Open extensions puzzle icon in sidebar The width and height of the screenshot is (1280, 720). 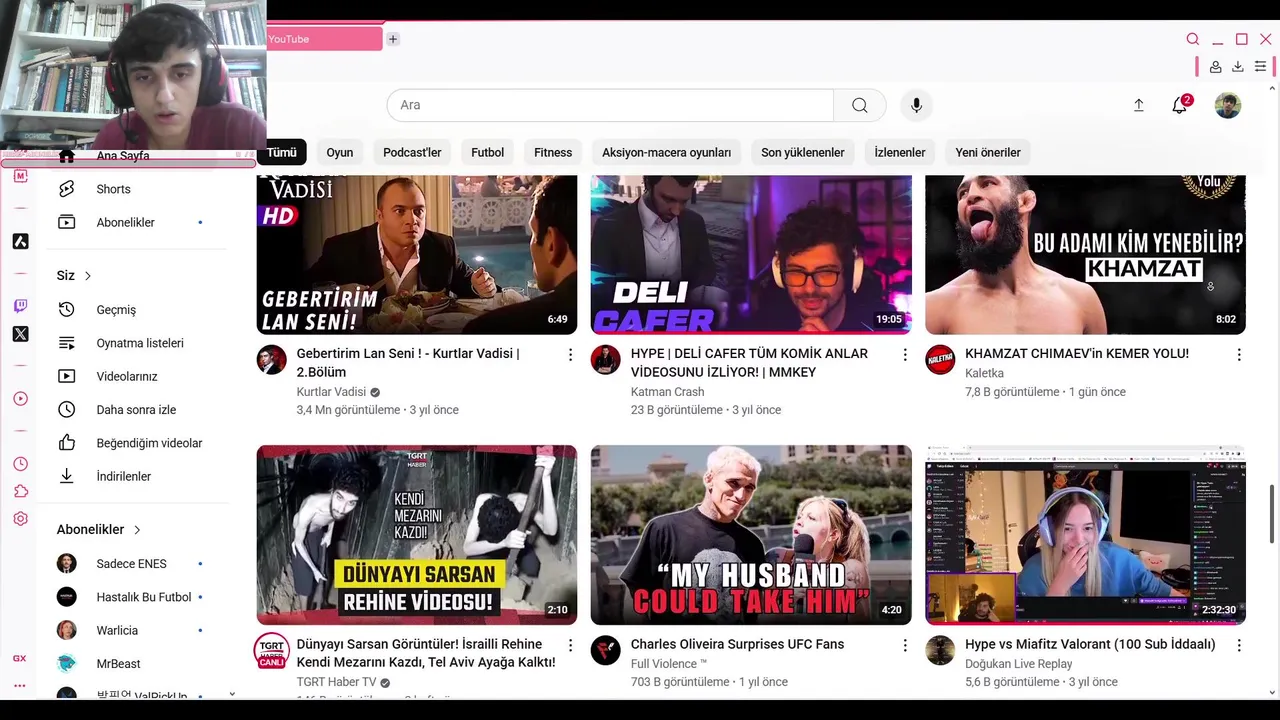[x=20, y=491]
